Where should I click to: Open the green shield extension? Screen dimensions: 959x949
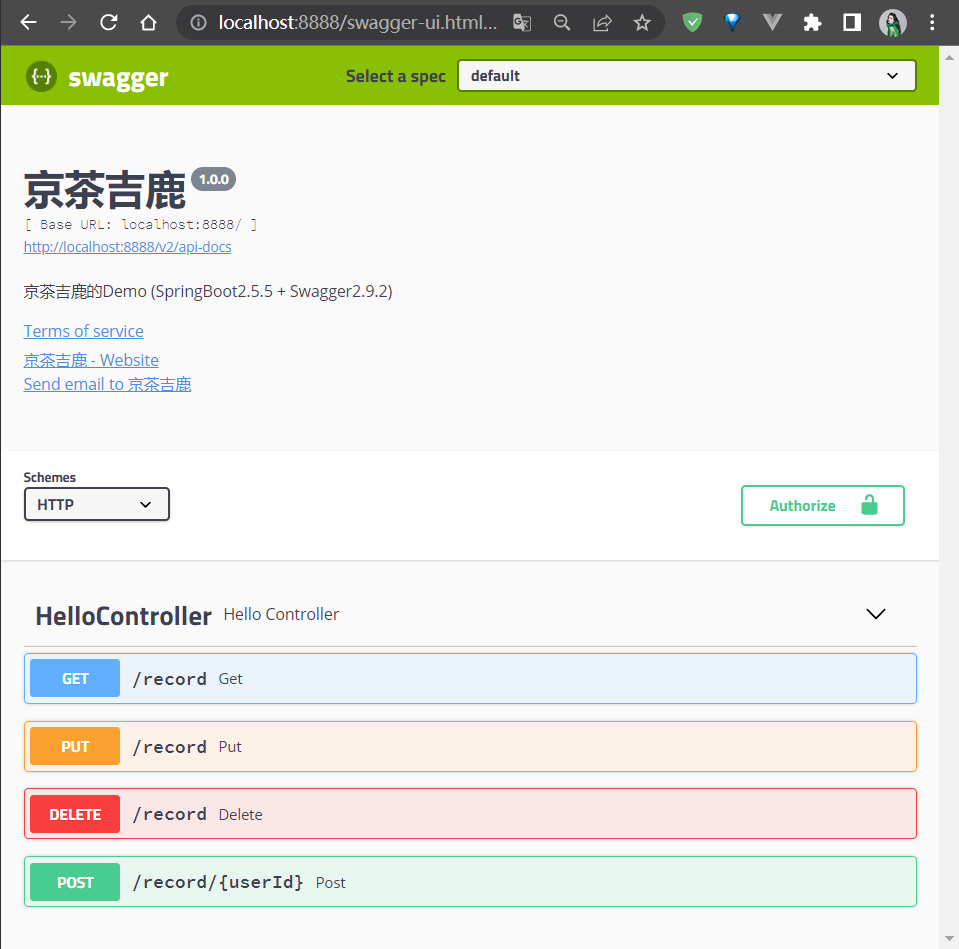692,23
